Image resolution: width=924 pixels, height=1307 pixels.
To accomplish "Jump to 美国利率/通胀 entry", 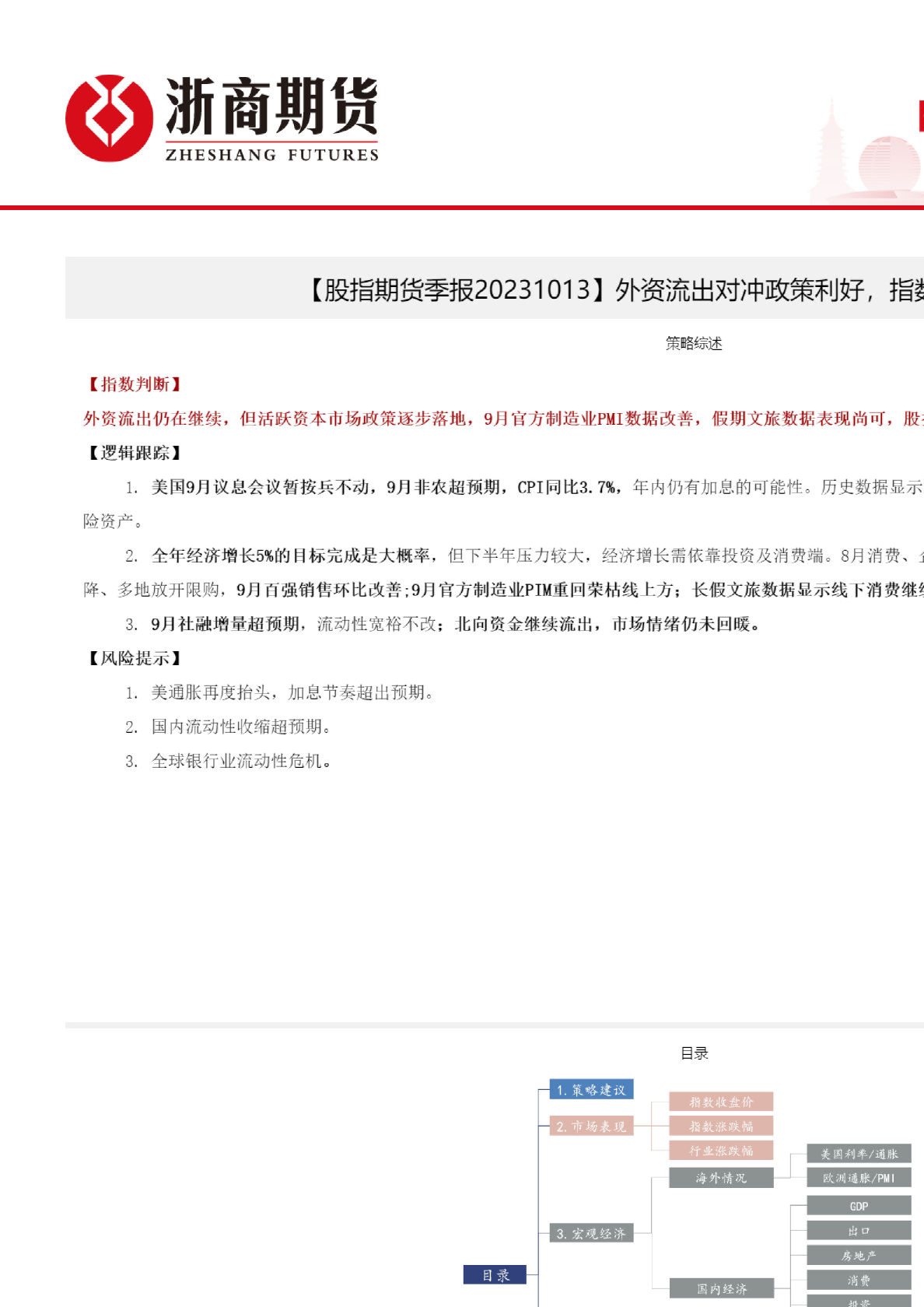I will tap(859, 1154).
